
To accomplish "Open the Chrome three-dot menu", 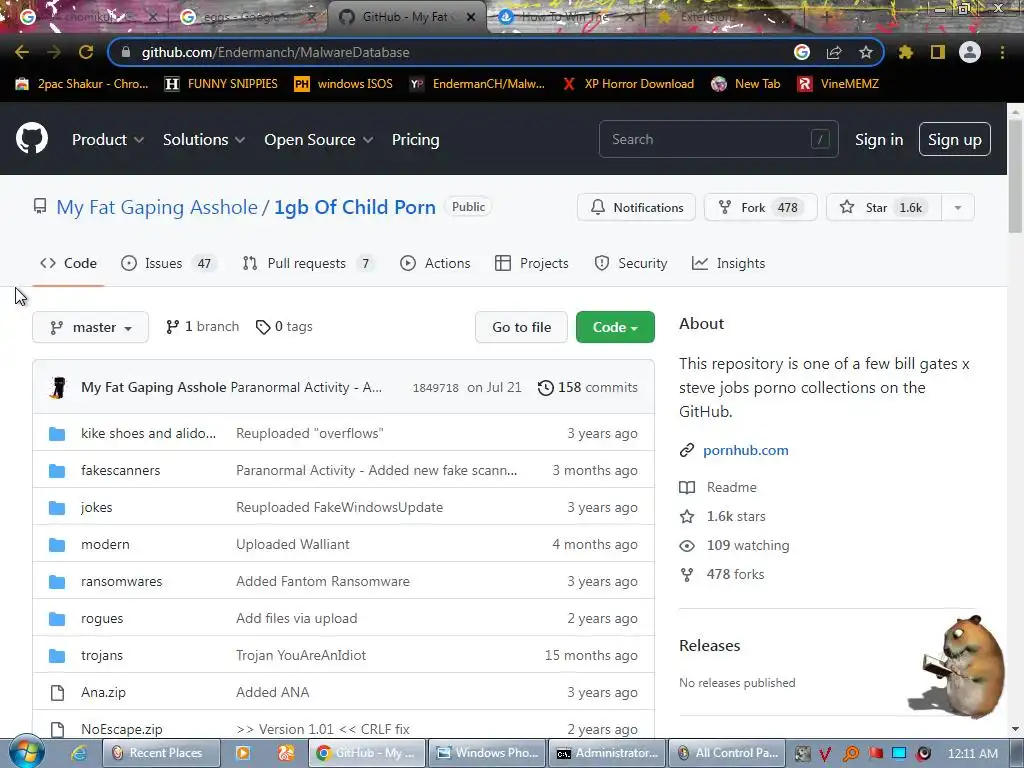I will [1002, 52].
